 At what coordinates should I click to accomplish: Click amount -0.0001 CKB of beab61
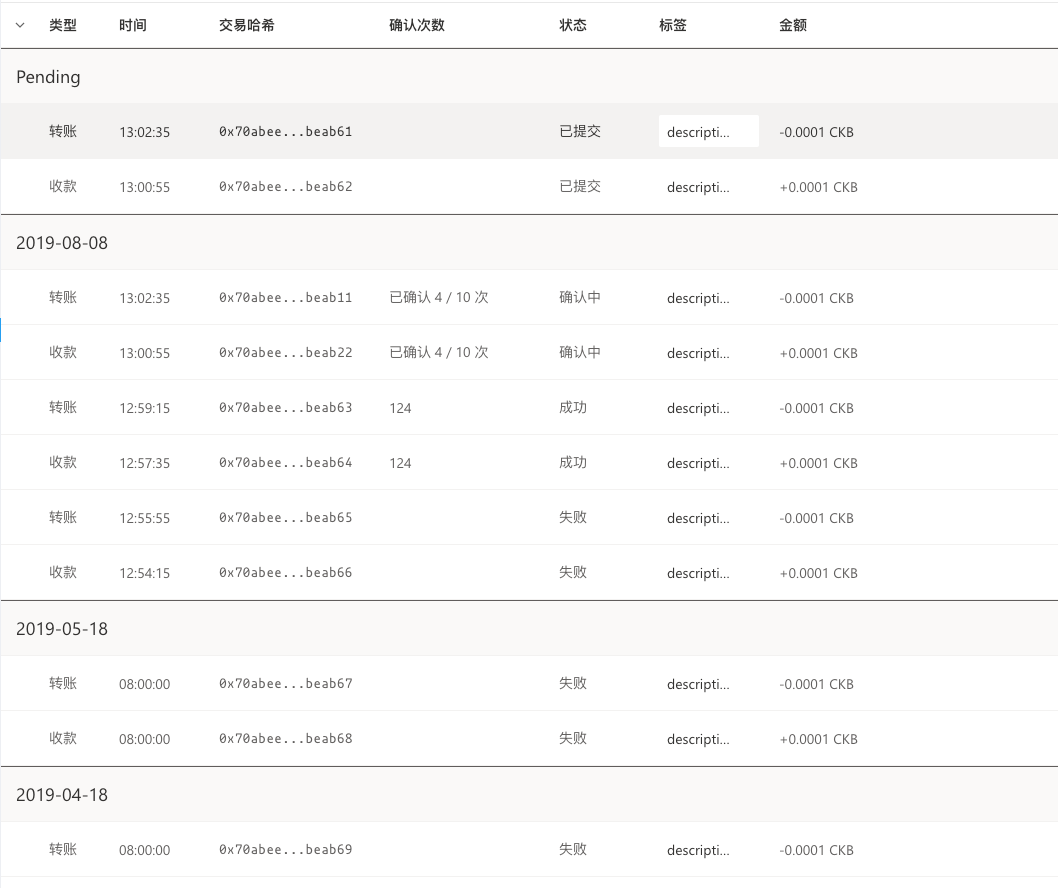point(816,132)
